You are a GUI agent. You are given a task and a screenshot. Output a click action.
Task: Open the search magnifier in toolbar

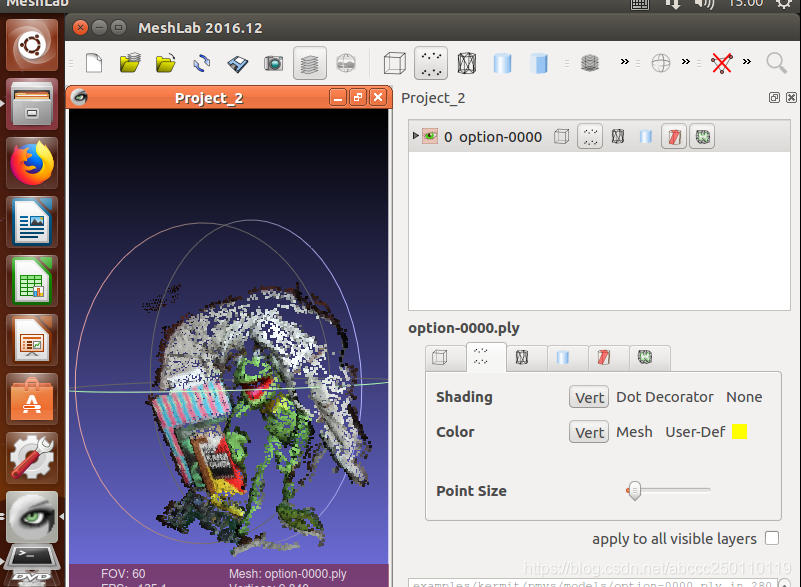[776, 63]
